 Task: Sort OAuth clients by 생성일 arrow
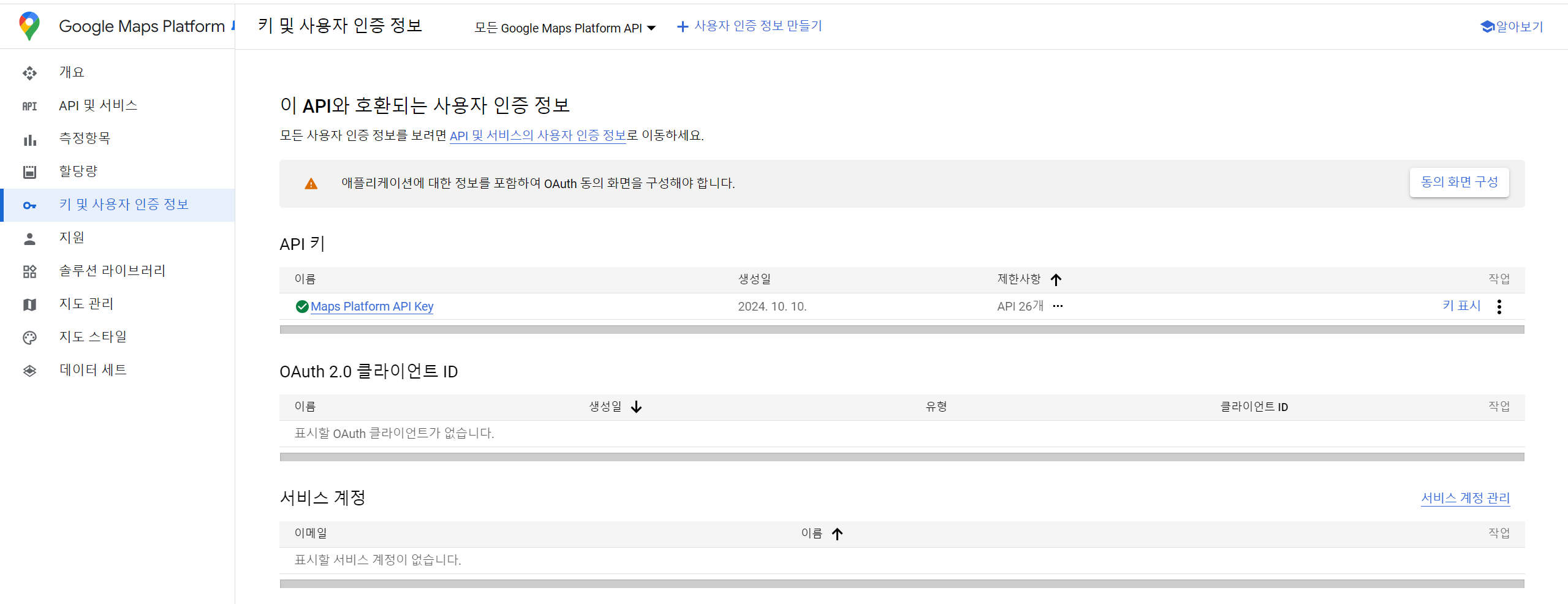(637, 407)
